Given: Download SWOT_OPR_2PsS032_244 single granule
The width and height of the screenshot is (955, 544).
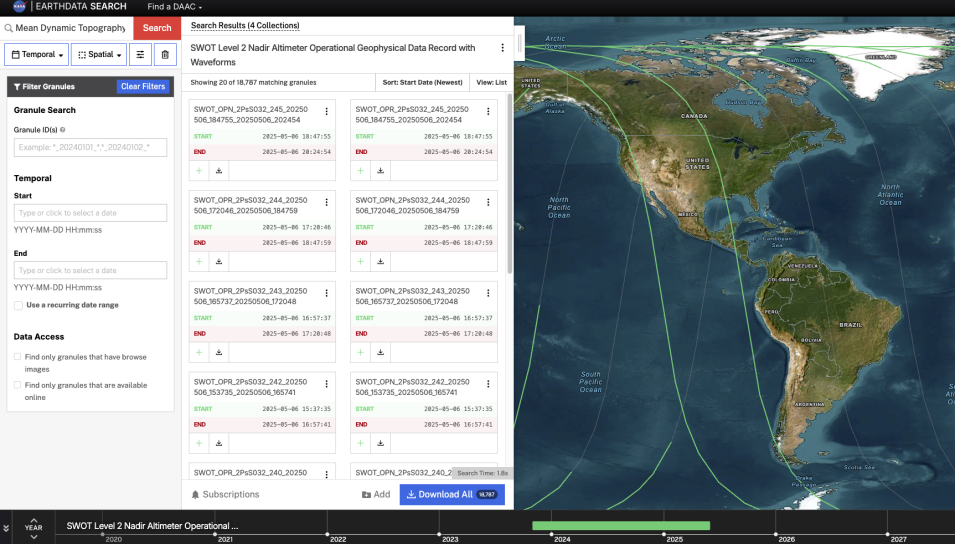Looking at the screenshot, I should tap(219, 261).
